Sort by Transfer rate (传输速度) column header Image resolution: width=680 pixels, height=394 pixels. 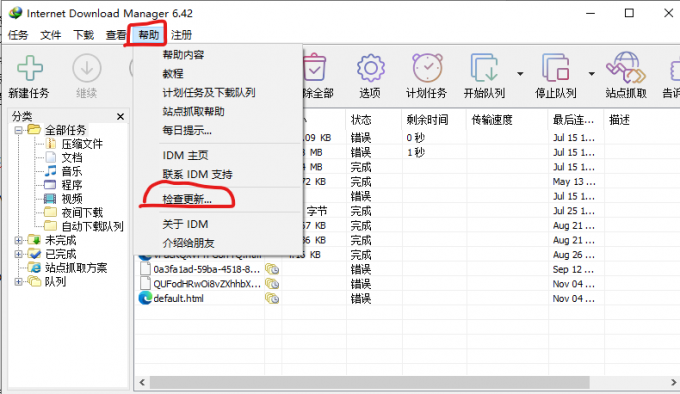[x=507, y=120]
